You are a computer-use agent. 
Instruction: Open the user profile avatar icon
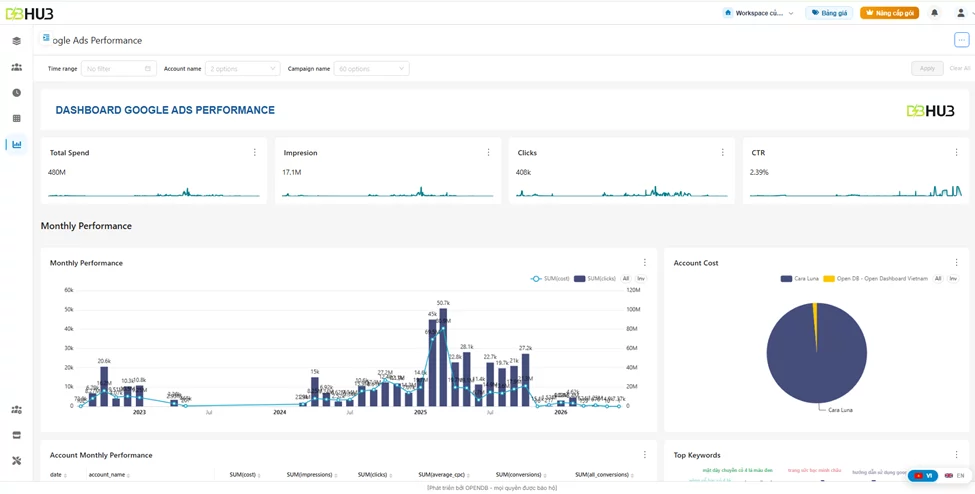(x=961, y=12)
